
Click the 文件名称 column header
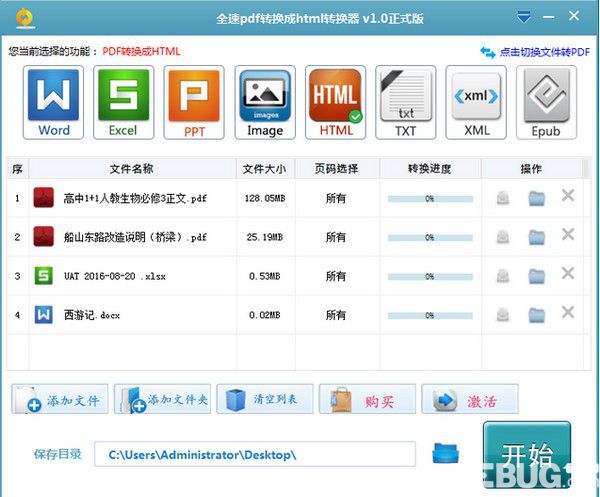tap(133, 169)
